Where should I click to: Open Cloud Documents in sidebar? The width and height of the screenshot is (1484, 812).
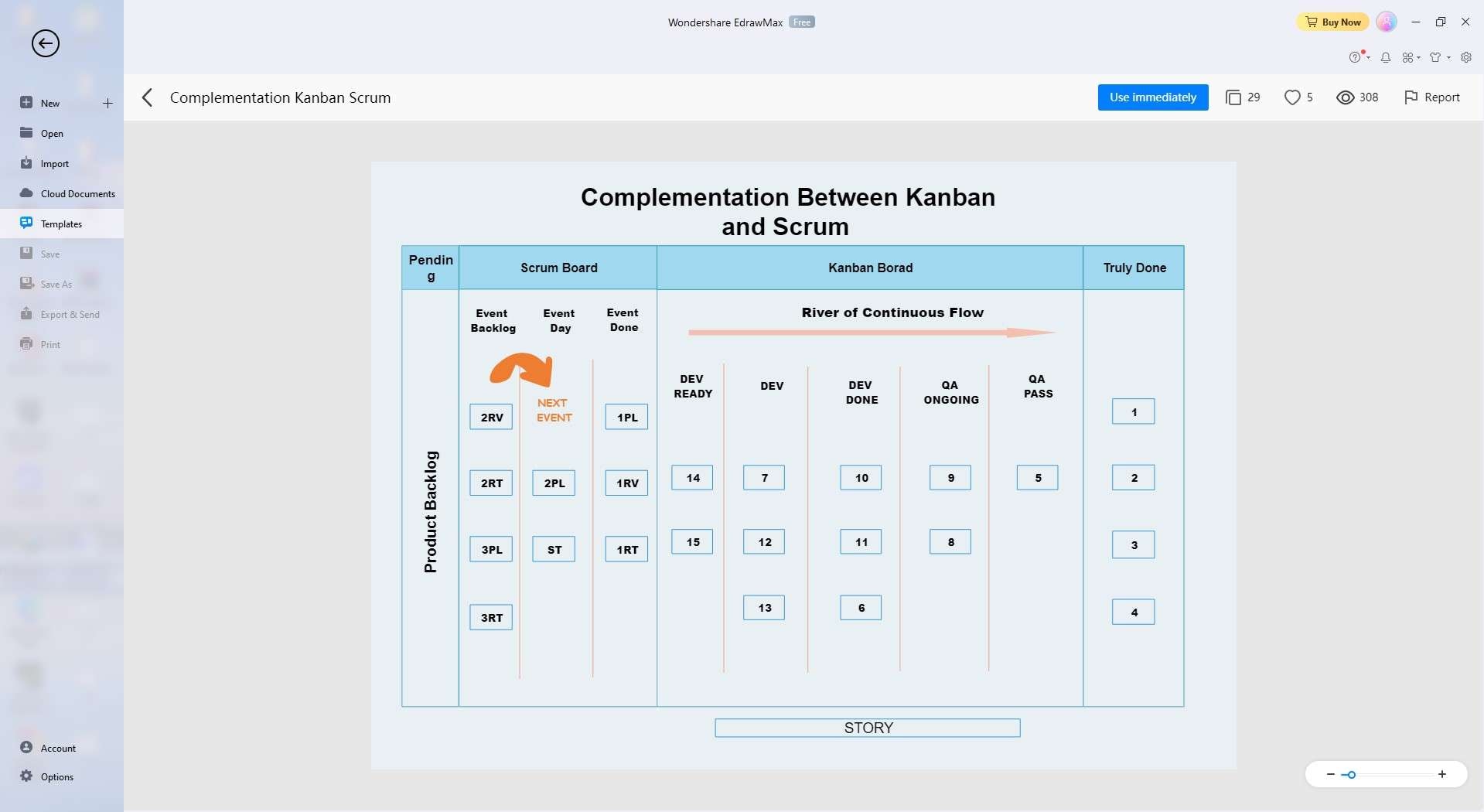pos(77,193)
